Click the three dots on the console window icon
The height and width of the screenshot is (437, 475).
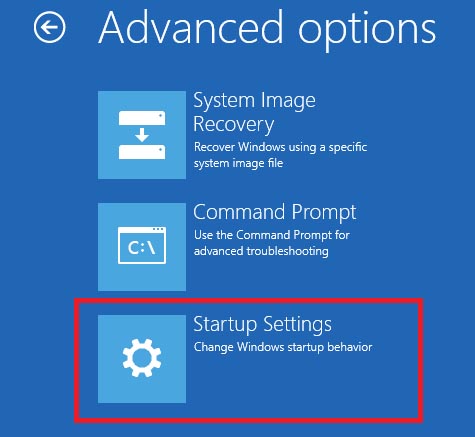click(x=158, y=229)
